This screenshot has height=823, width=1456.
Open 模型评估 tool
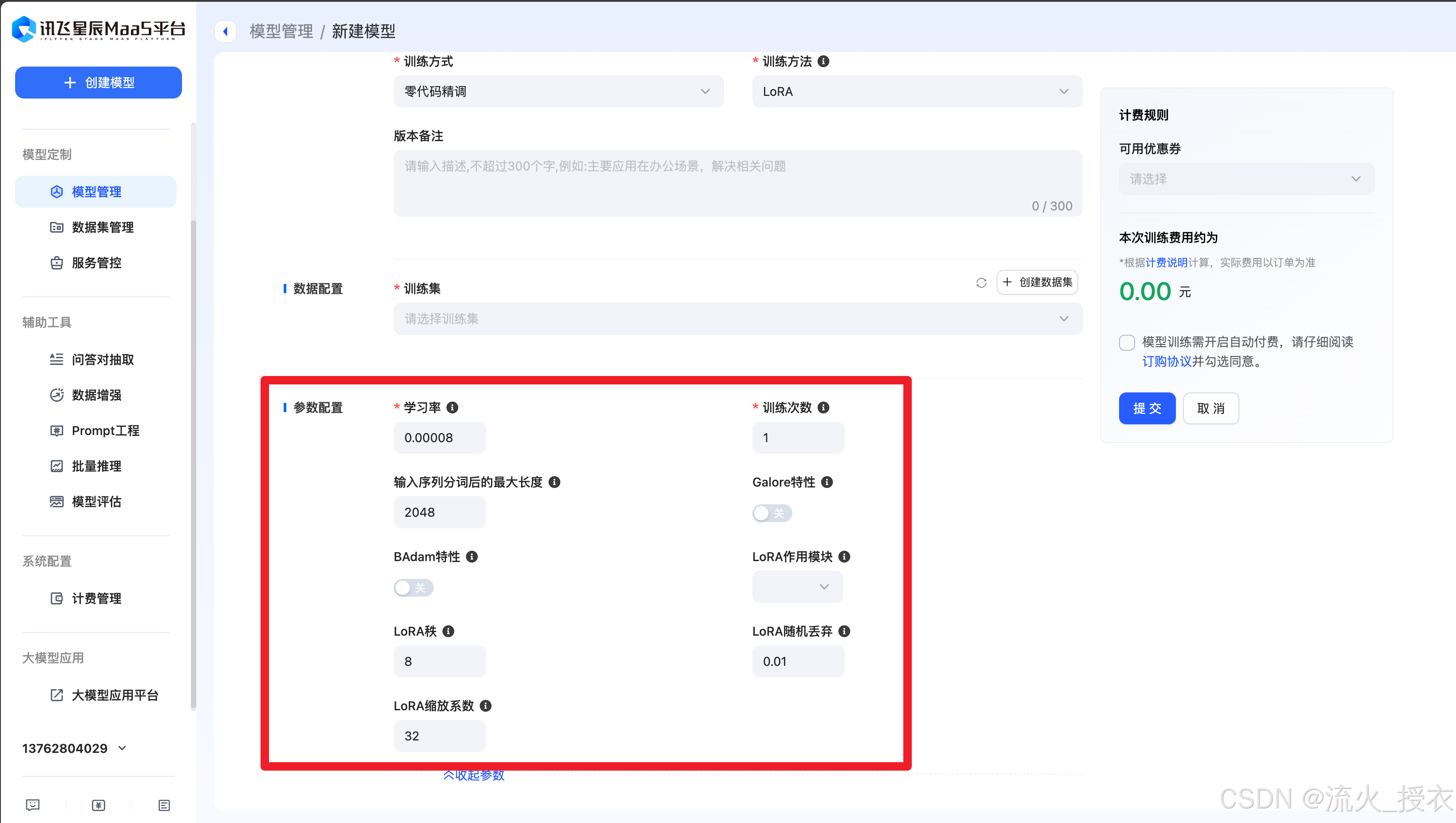(x=97, y=501)
